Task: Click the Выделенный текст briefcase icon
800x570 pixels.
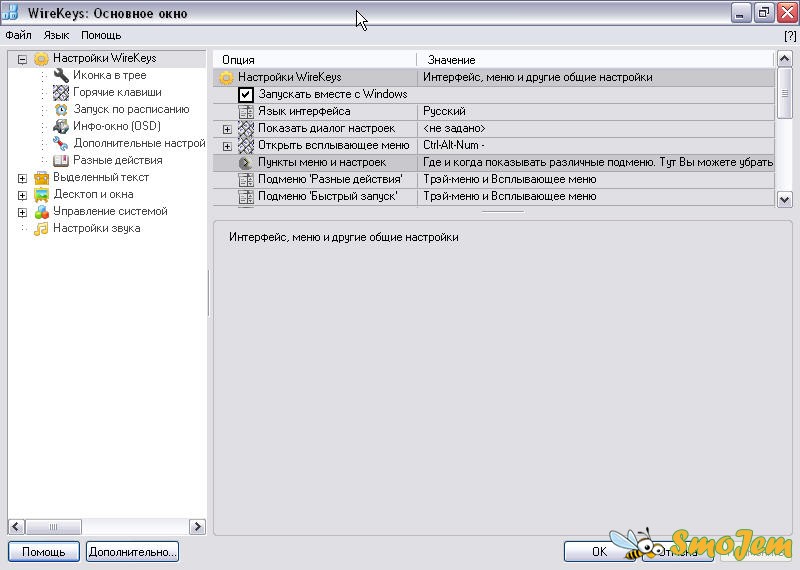Action: tap(41, 178)
